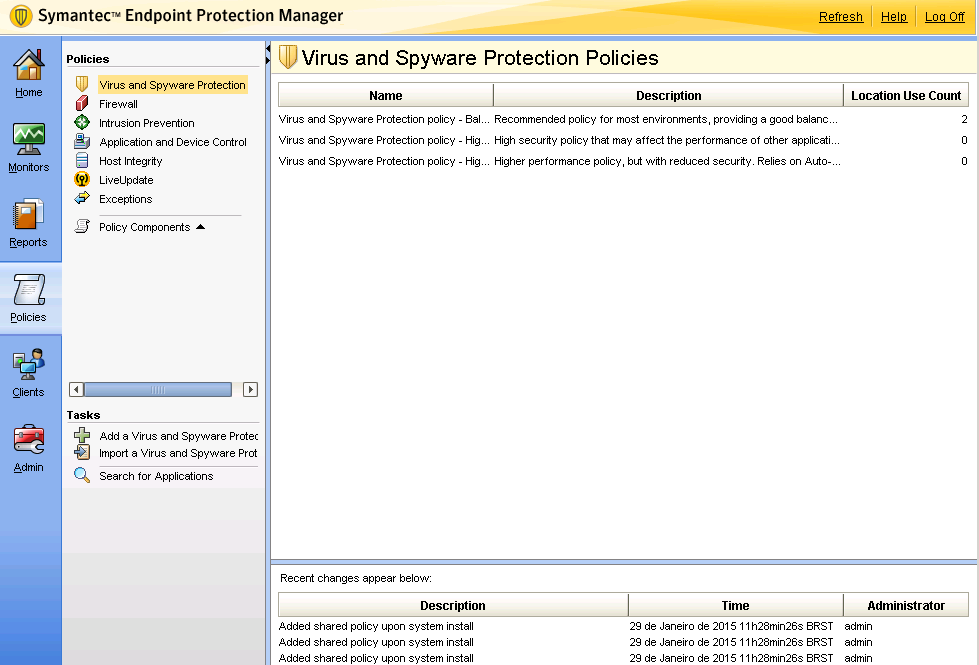The height and width of the screenshot is (665, 979).
Task: Click the Firewall policy icon
Action: [x=82, y=104]
